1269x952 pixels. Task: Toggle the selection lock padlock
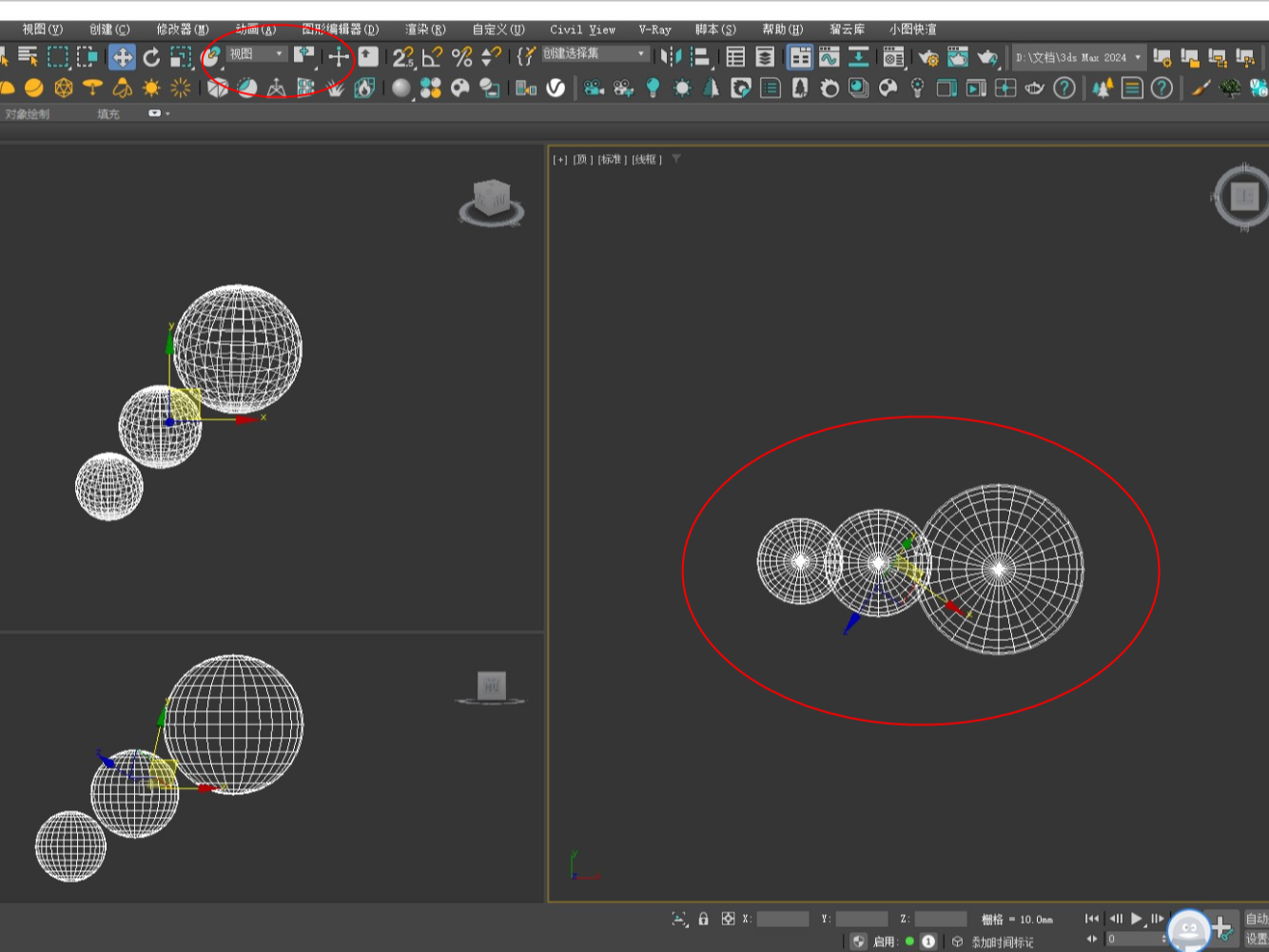point(702,919)
